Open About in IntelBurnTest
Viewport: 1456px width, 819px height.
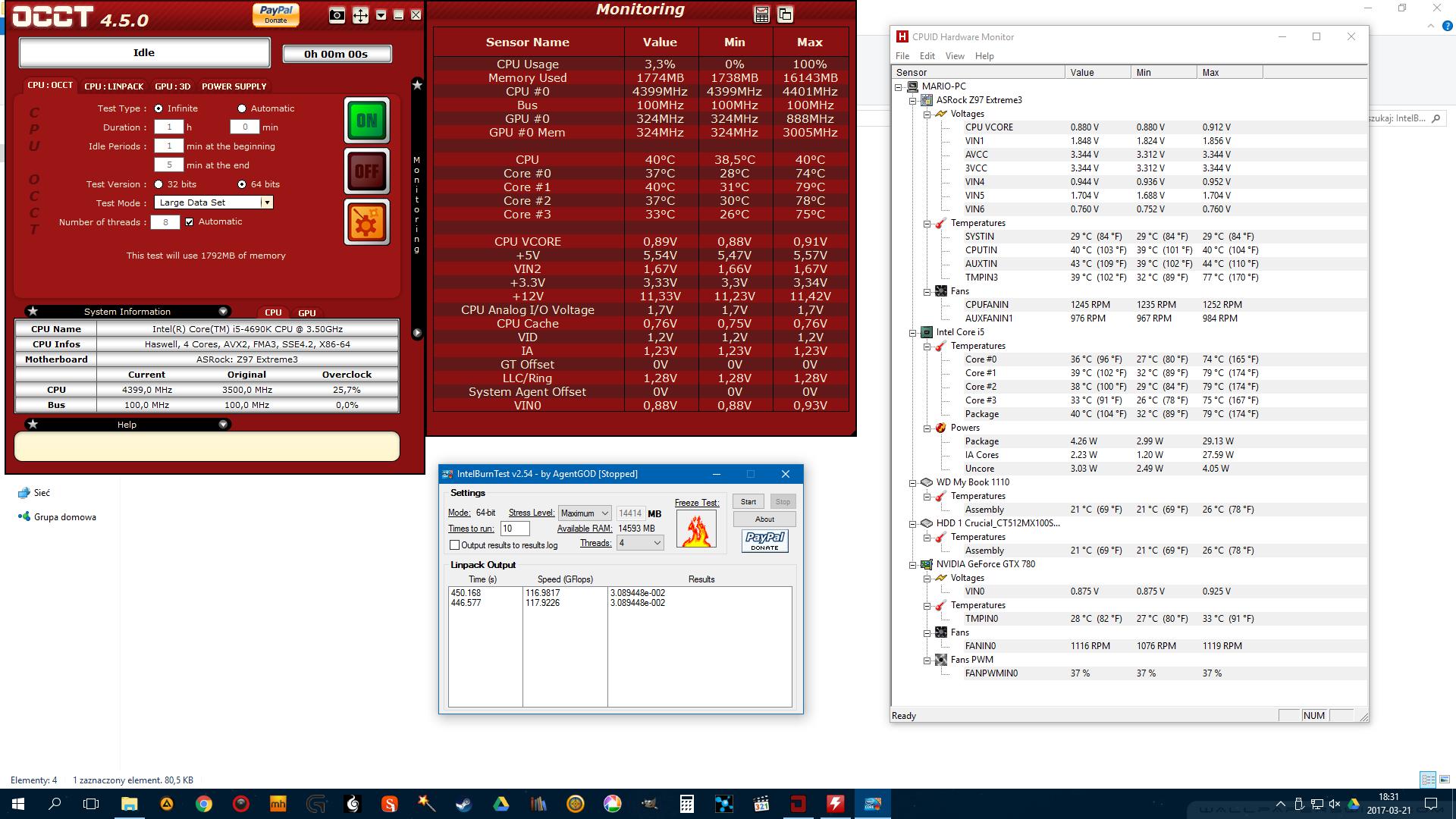coord(764,519)
